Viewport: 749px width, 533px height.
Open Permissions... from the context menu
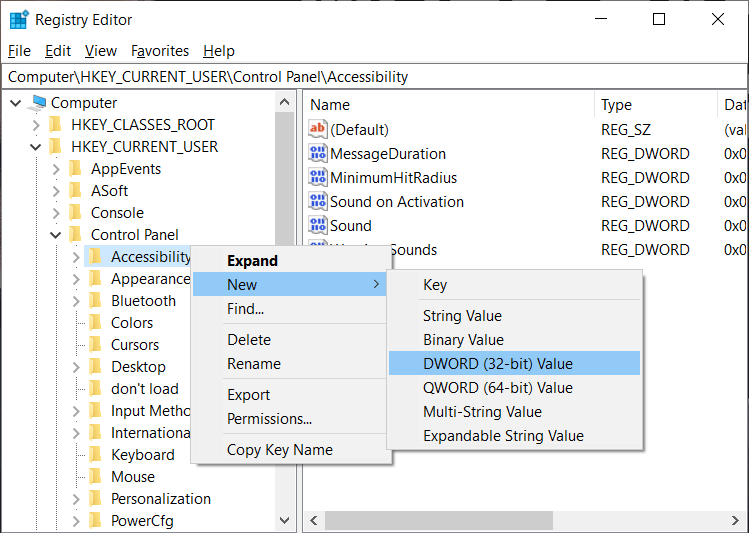290,418
